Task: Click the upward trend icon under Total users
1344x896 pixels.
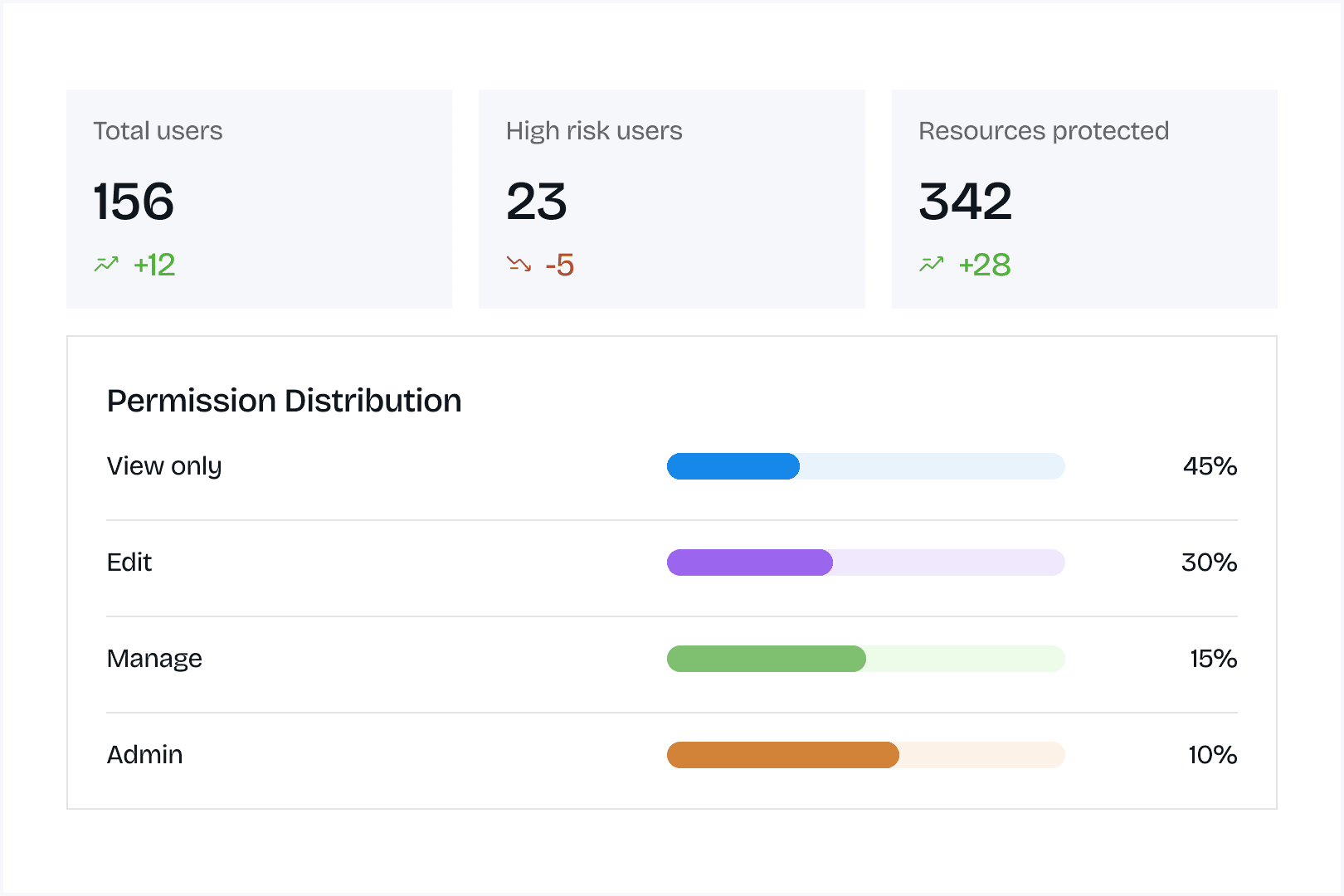Action: [106, 265]
